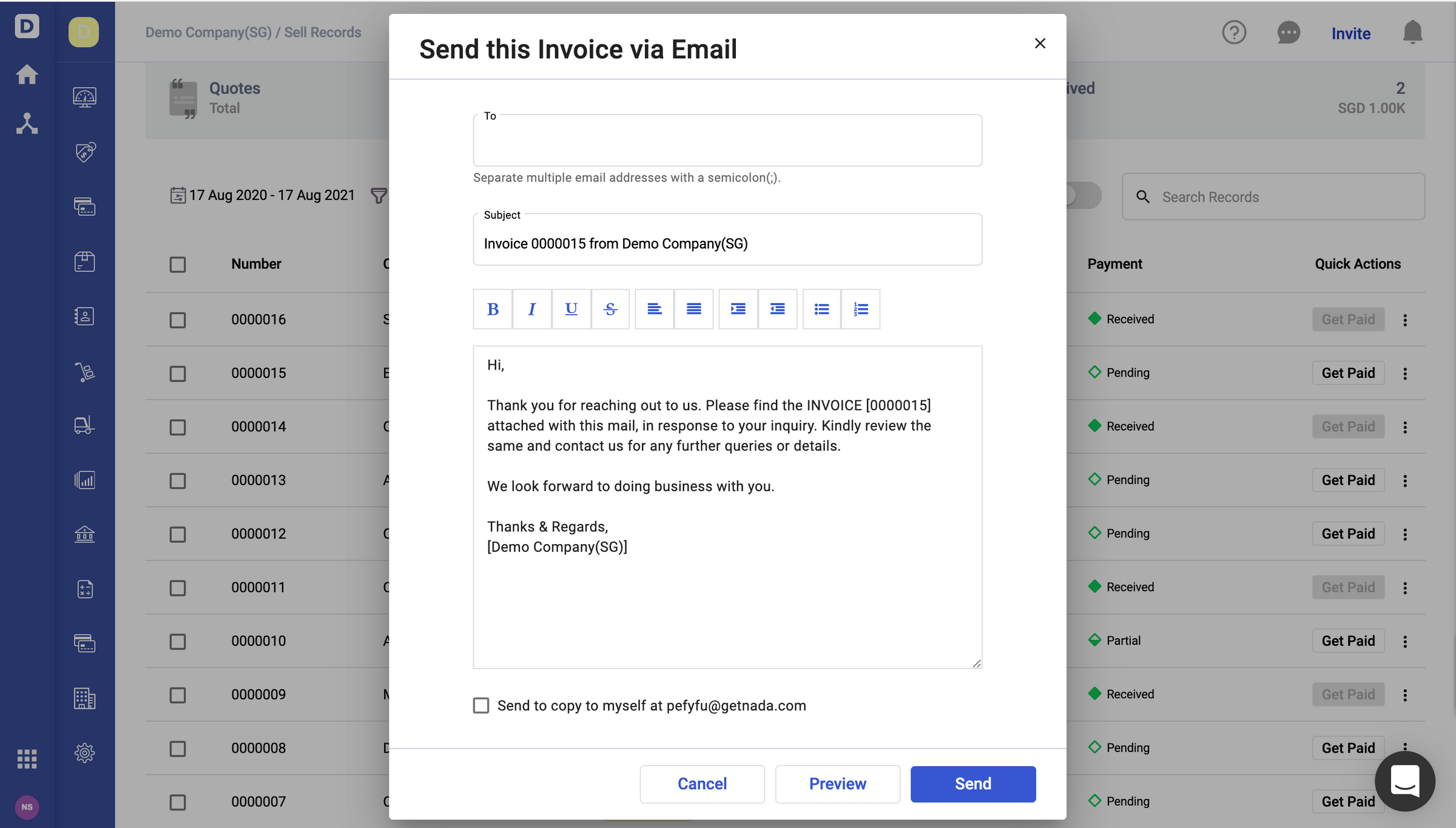
Task: Open more actions for invoice 0000015
Action: 1405,374
